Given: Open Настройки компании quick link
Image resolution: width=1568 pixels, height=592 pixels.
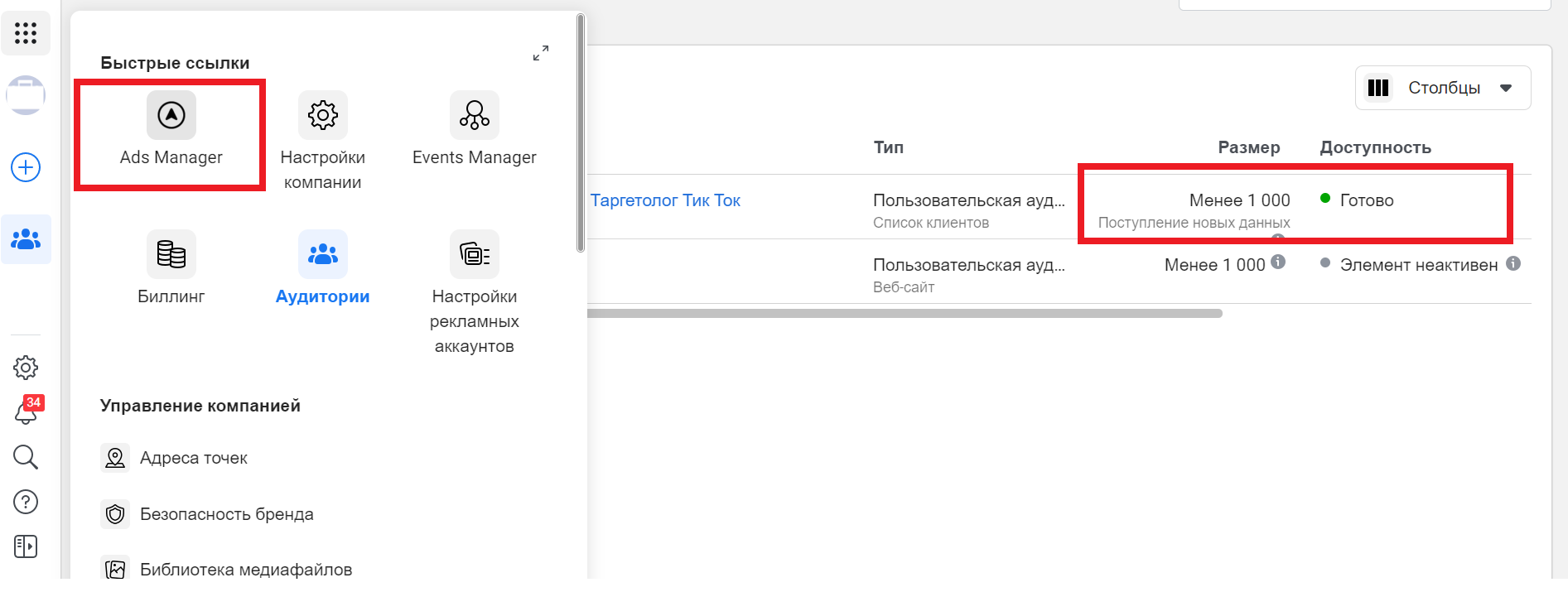Looking at the screenshot, I should [x=322, y=141].
